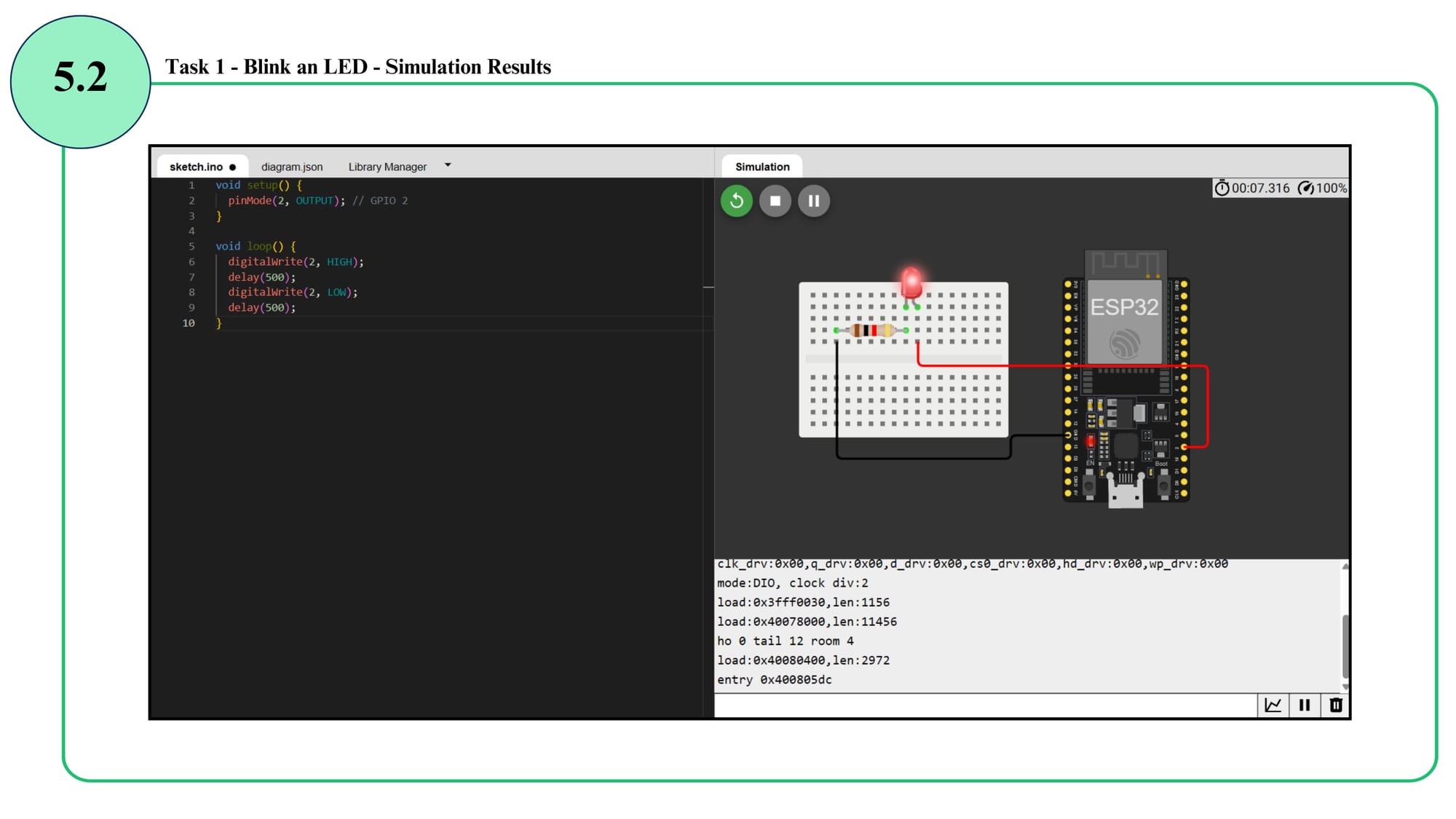
Task: Open the serial plotter graph icon
Action: click(x=1273, y=705)
